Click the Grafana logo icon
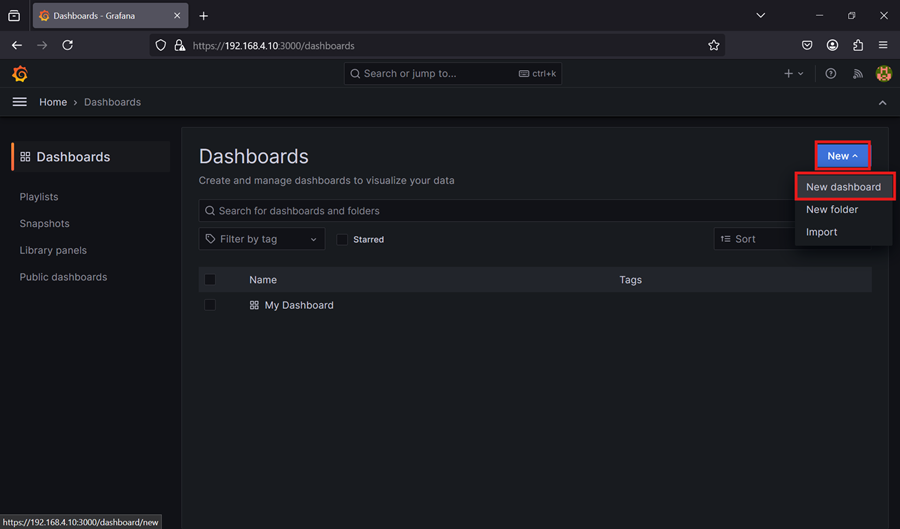The width and height of the screenshot is (900, 529). click(x=20, y=73)
